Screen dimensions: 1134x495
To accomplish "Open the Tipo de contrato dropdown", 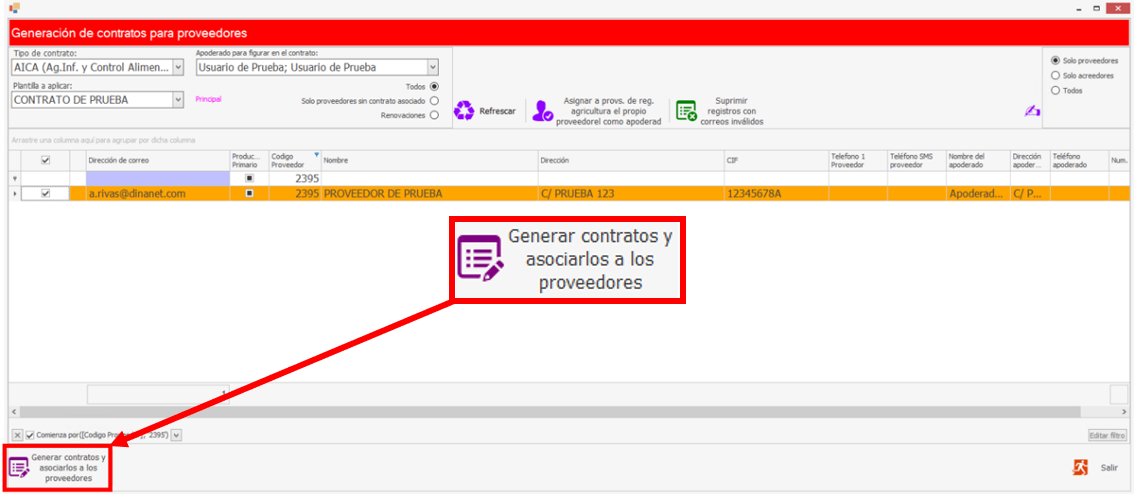I will [178, 68].
